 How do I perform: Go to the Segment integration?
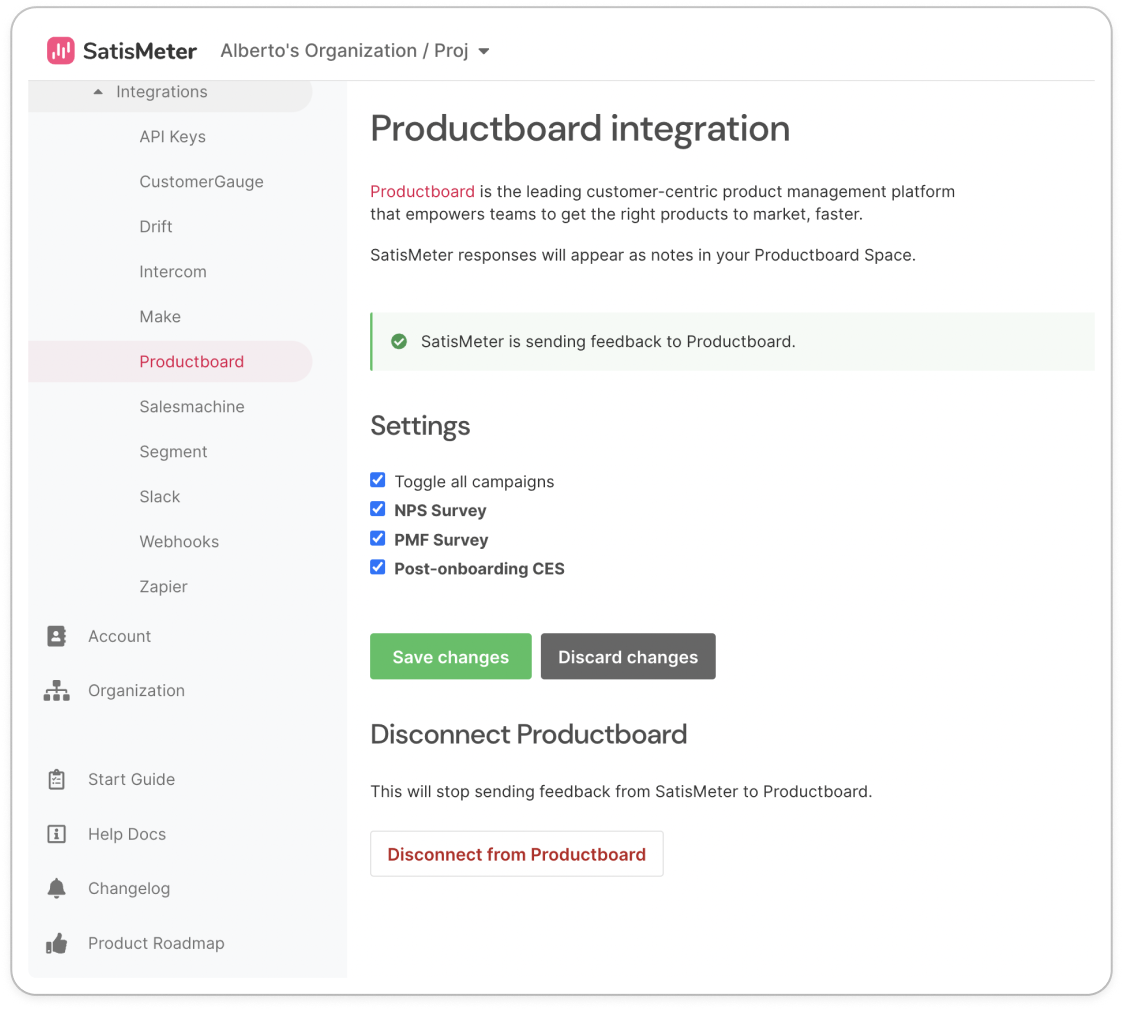tap(173, 452)
